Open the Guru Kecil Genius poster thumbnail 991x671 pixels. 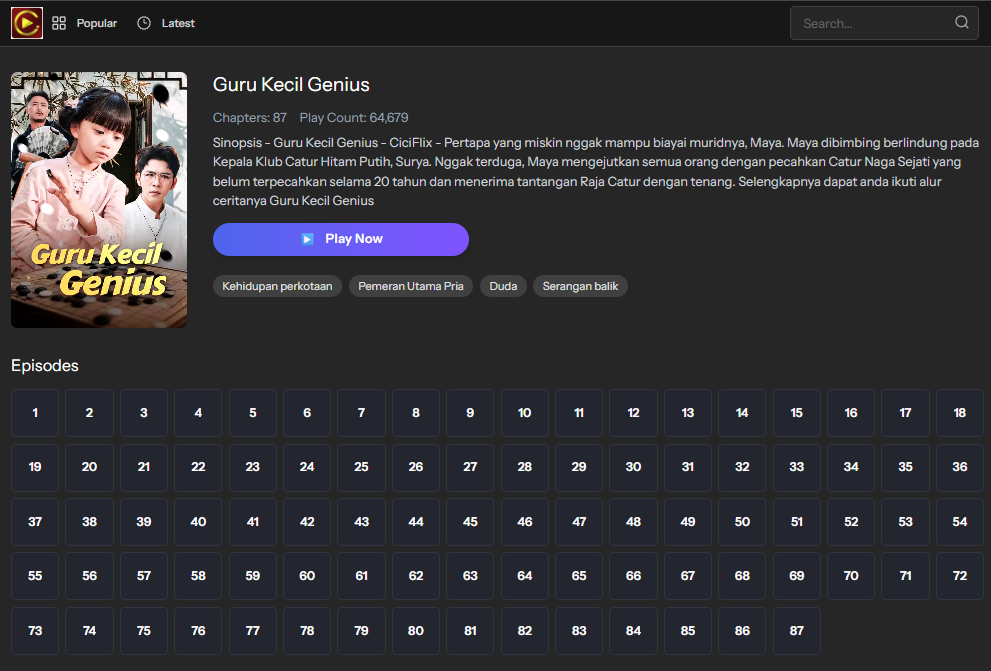pyautogui.click(x=99, y=200)
